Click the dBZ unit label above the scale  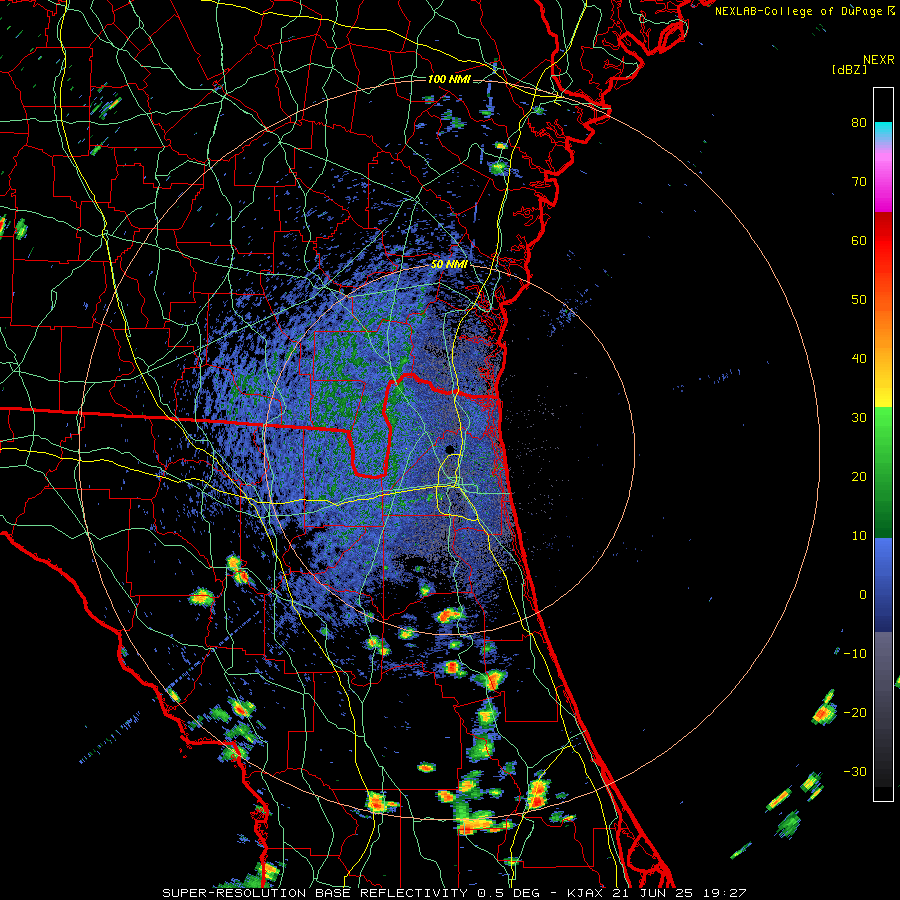pyautogui.click(x=850, y=69)
